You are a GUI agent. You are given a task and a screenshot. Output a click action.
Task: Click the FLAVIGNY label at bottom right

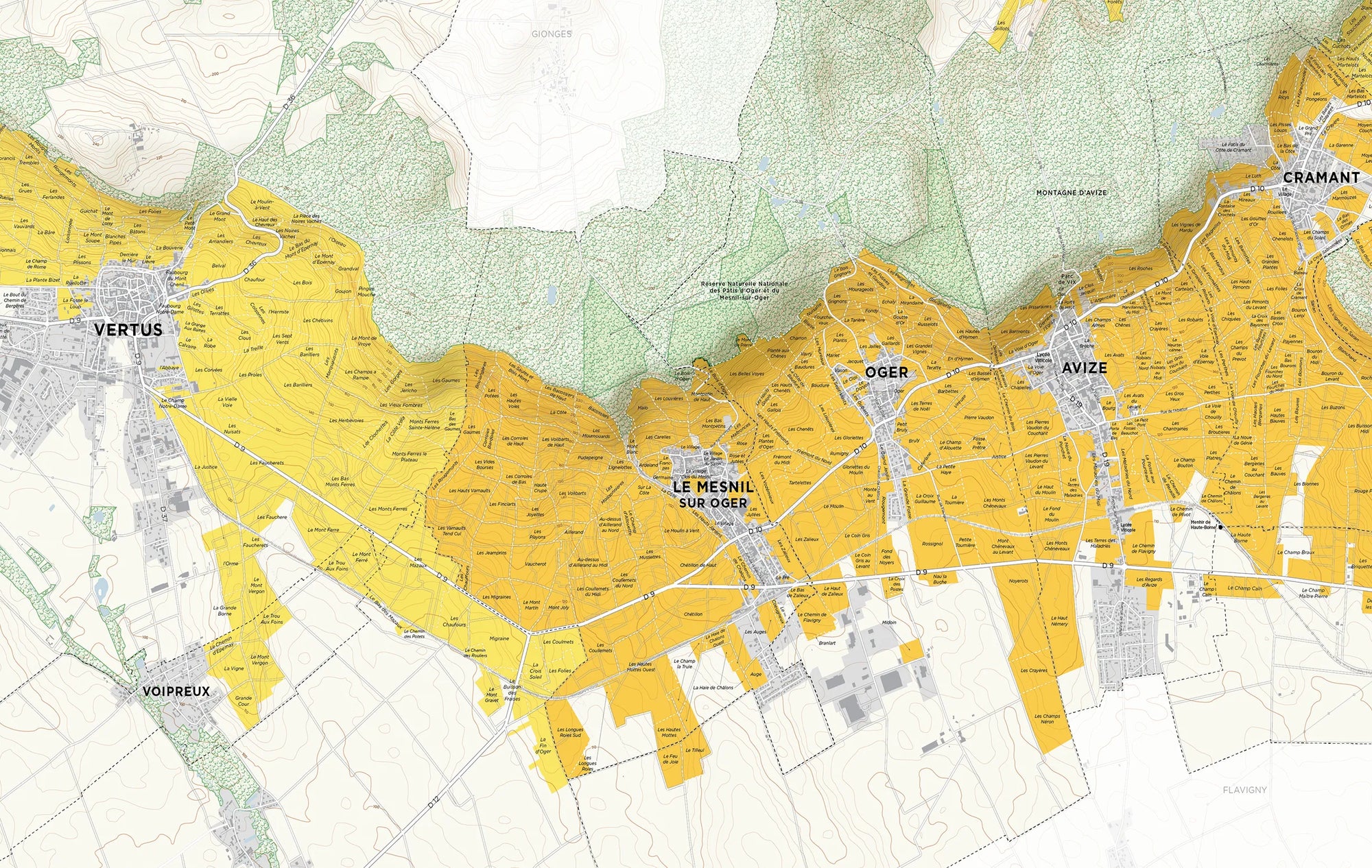tap(1244, 790)
